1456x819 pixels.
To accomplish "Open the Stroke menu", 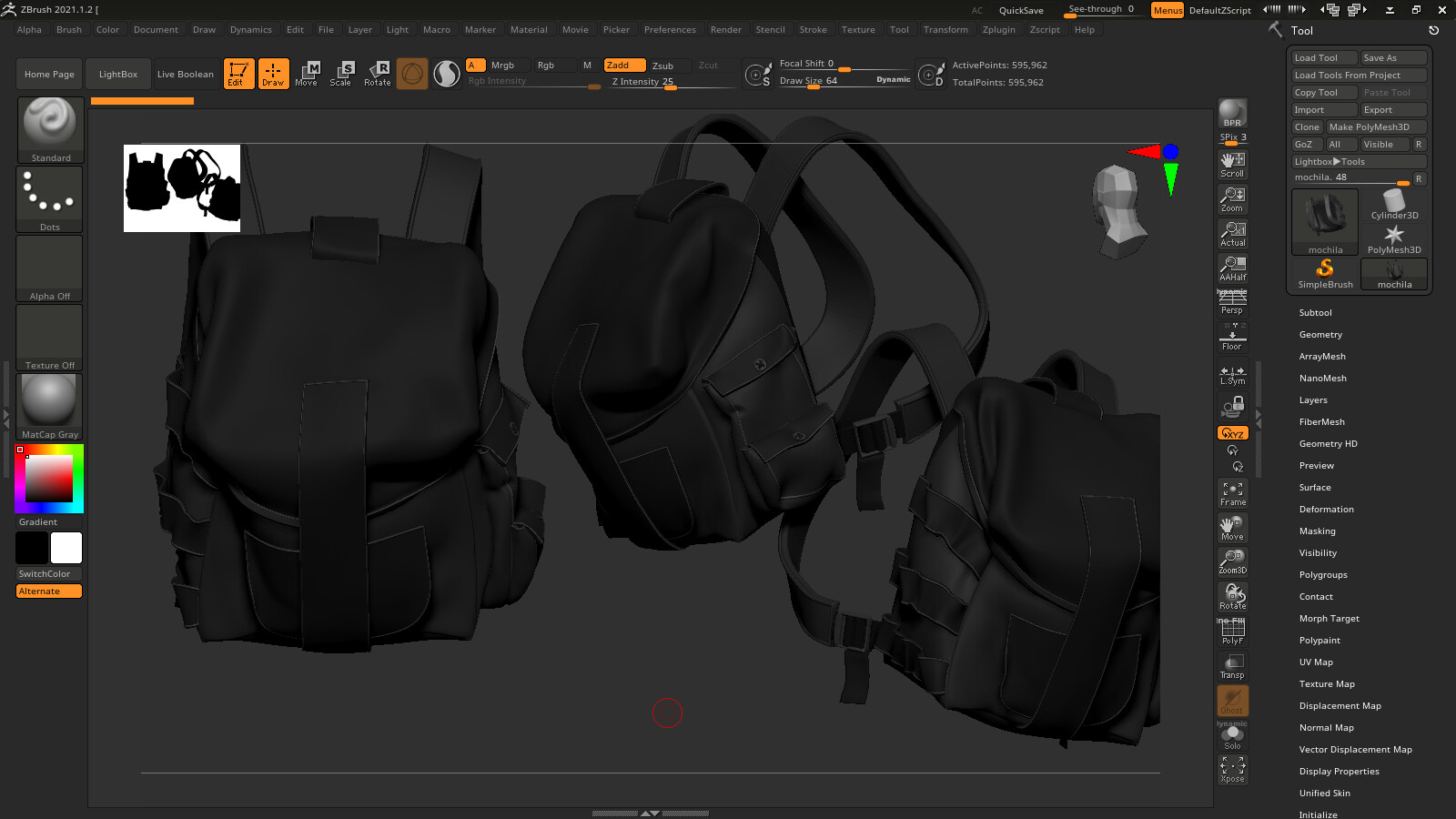I will 813,29.
